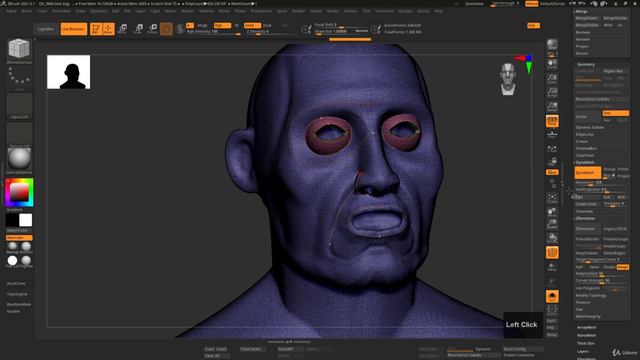Click the Actual size icon

coord(552,92)
